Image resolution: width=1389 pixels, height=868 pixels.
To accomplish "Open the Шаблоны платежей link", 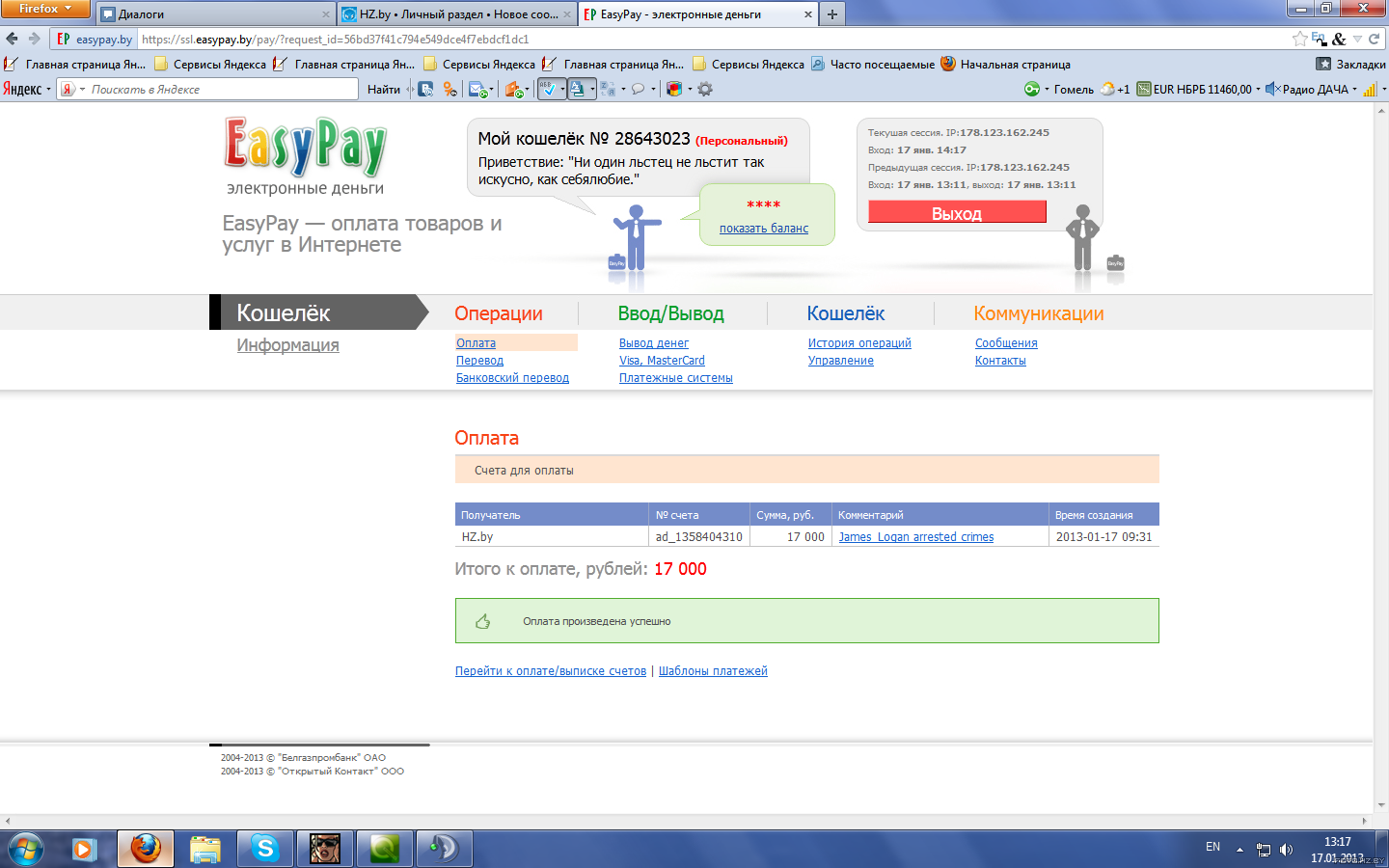I will [x=713, y=671].
